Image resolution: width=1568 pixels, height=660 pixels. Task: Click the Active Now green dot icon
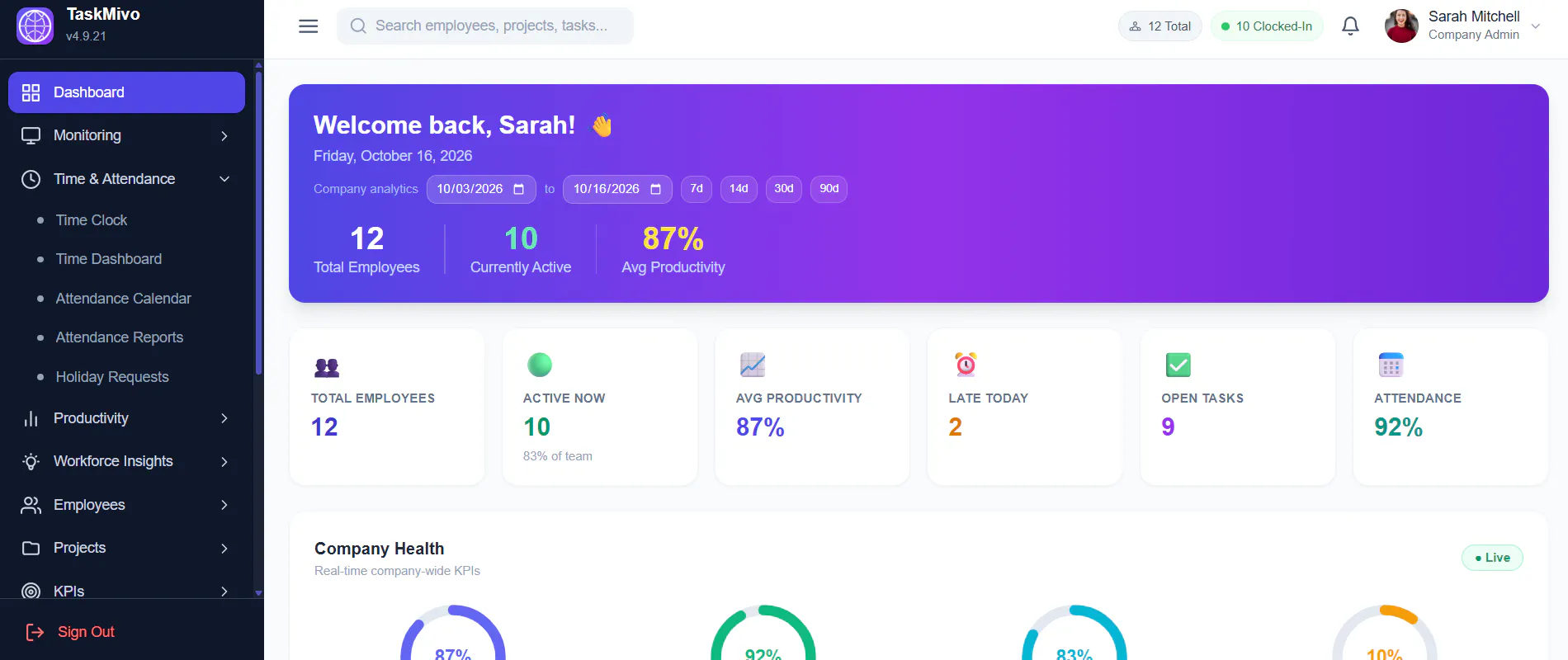(x=540, y=365)
